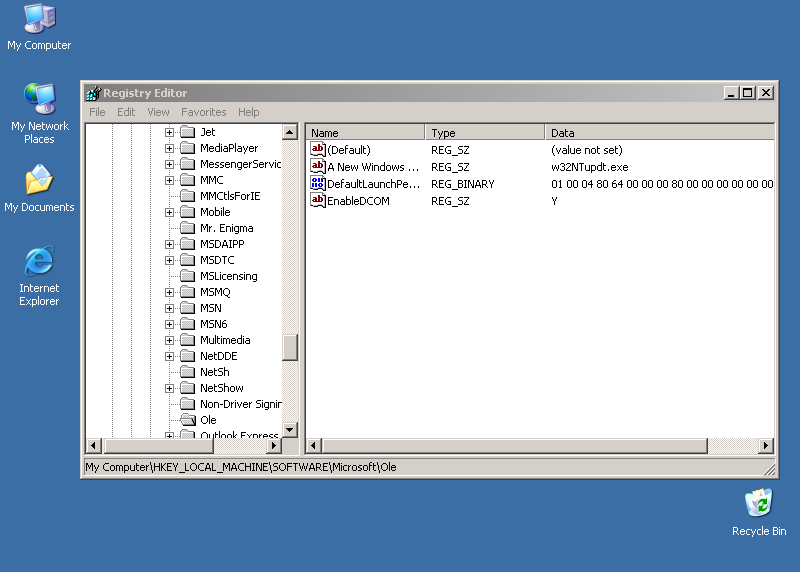The height and width of the screenshot is (572, 800).
Task: Open the Favorites menu
Action: click(x=204, y=112)
